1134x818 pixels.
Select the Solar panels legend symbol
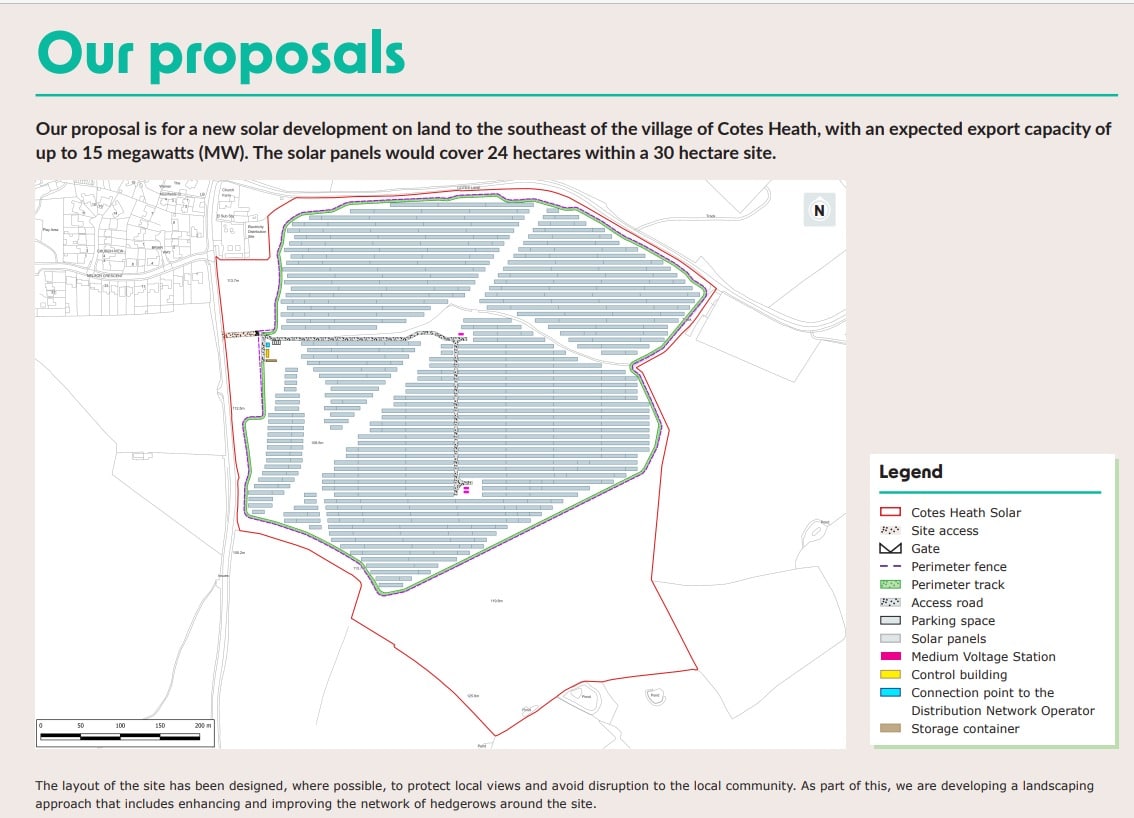coord(890,638)
